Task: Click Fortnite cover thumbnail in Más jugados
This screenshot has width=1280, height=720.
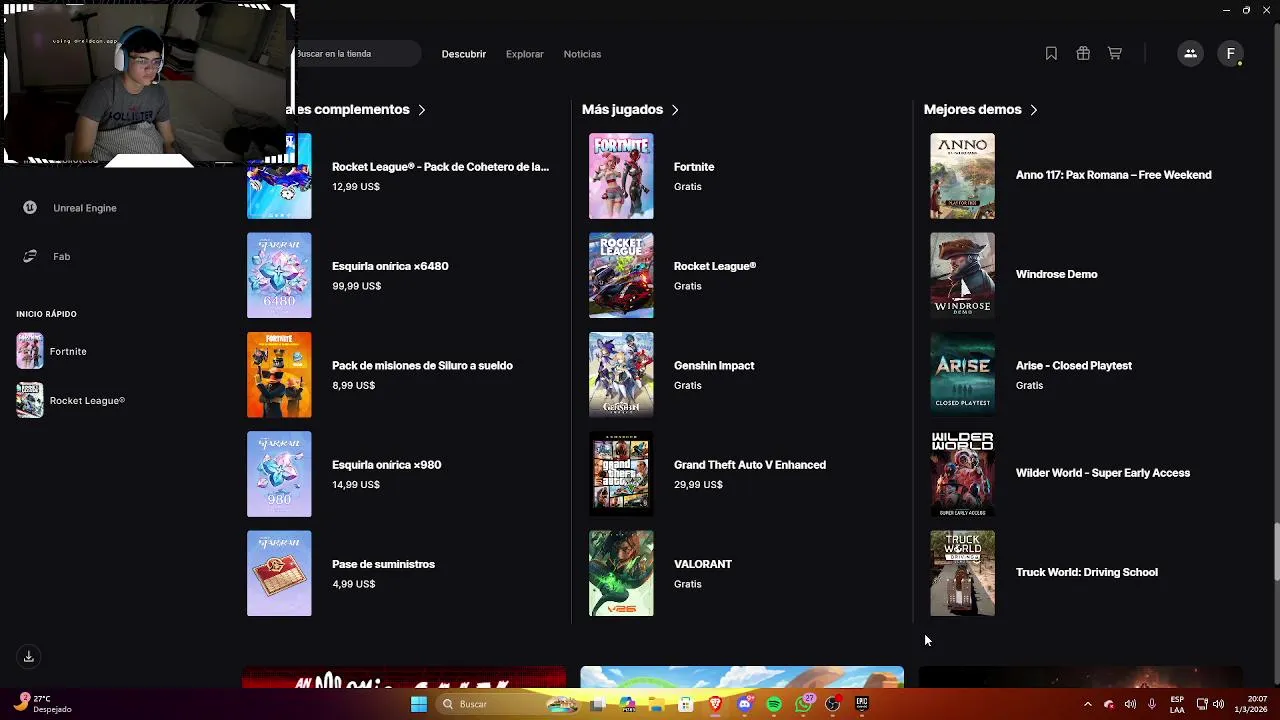Action: (x=621, y=176)
